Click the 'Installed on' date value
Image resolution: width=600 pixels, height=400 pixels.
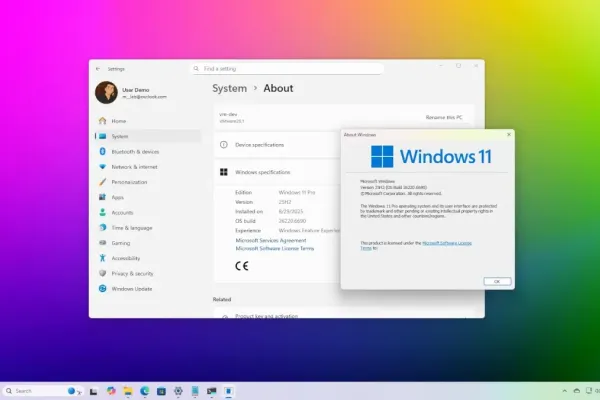pos(291,212)
